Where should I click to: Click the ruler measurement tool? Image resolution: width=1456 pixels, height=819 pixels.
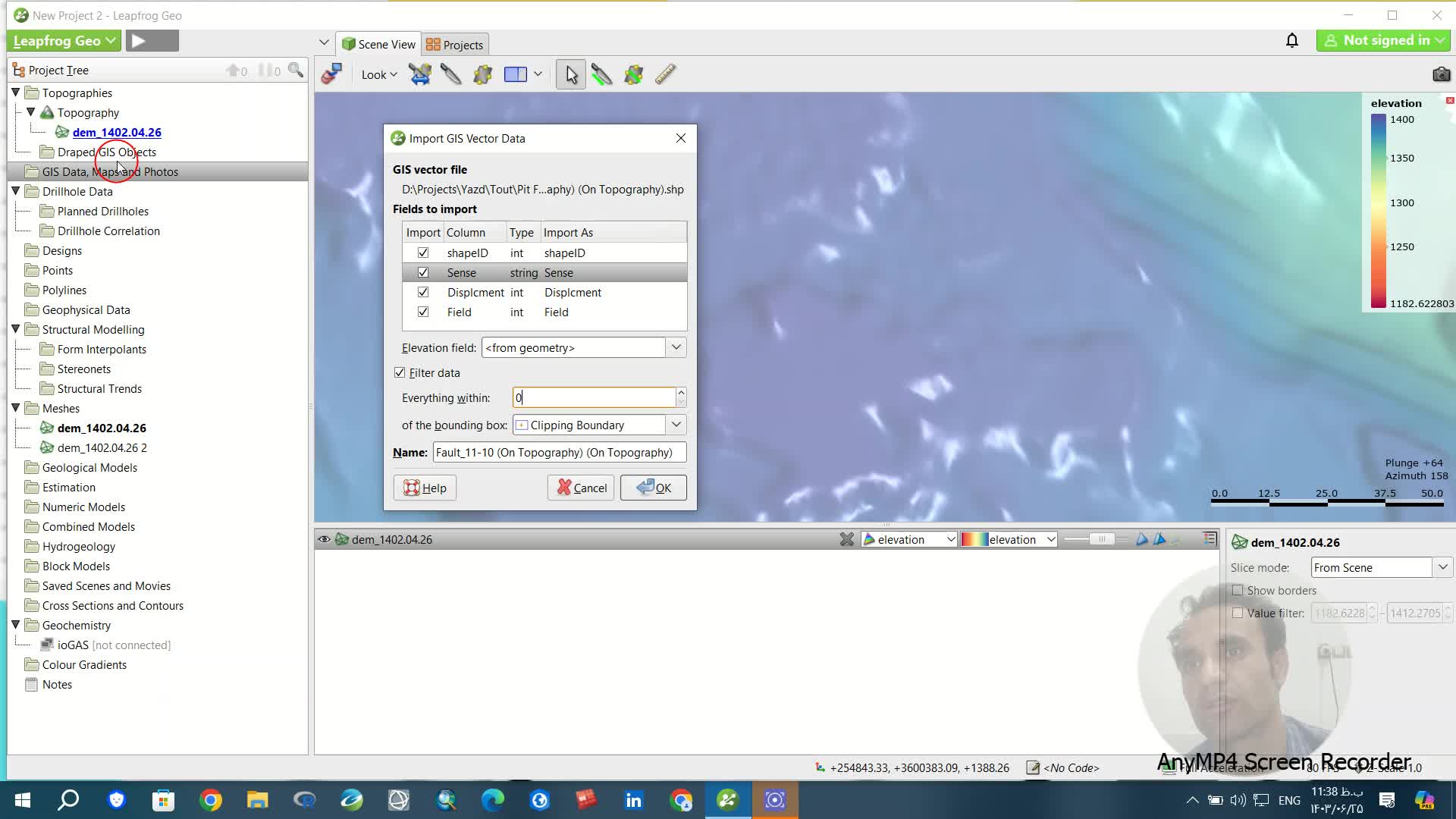[665, 74]
